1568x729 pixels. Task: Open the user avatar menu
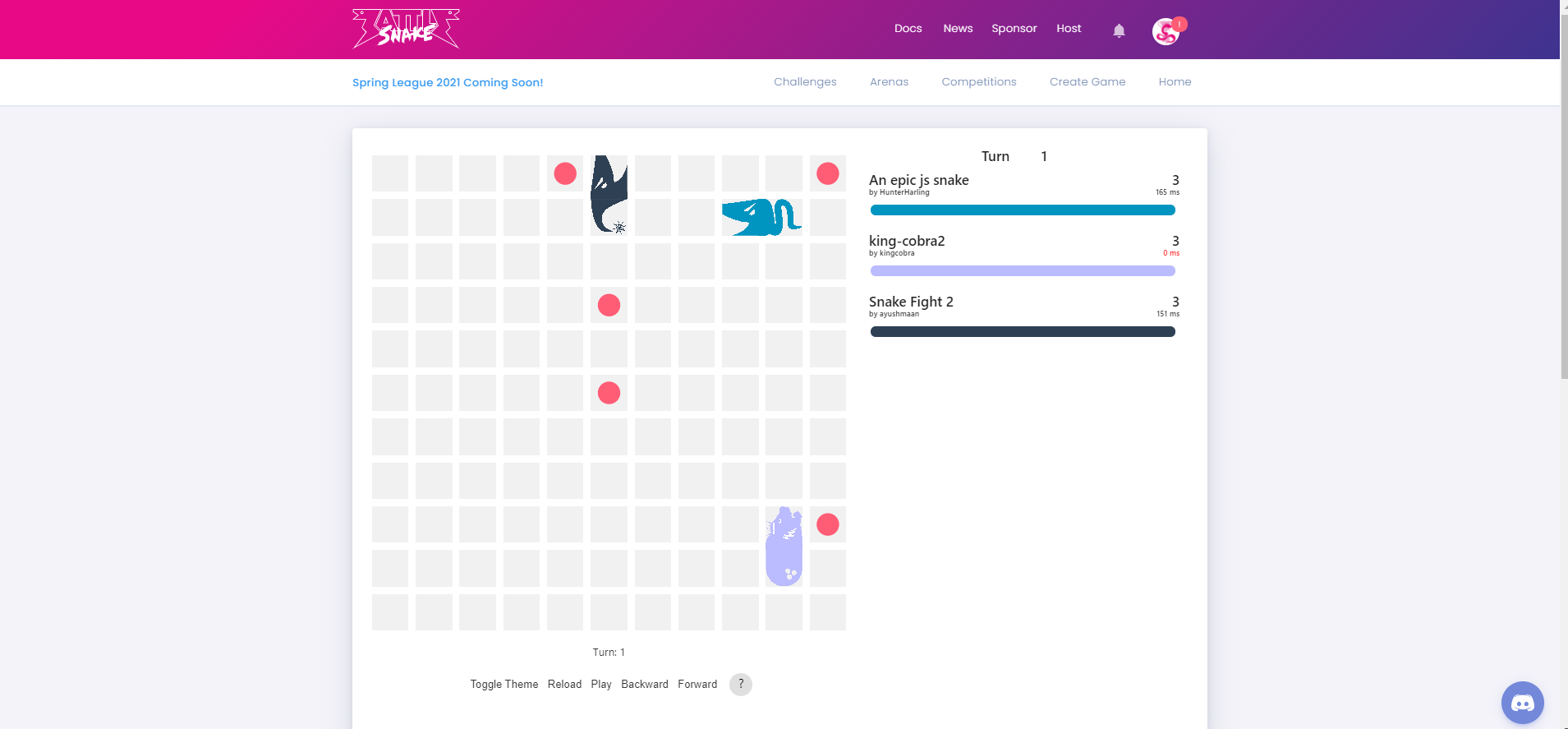1166,31
